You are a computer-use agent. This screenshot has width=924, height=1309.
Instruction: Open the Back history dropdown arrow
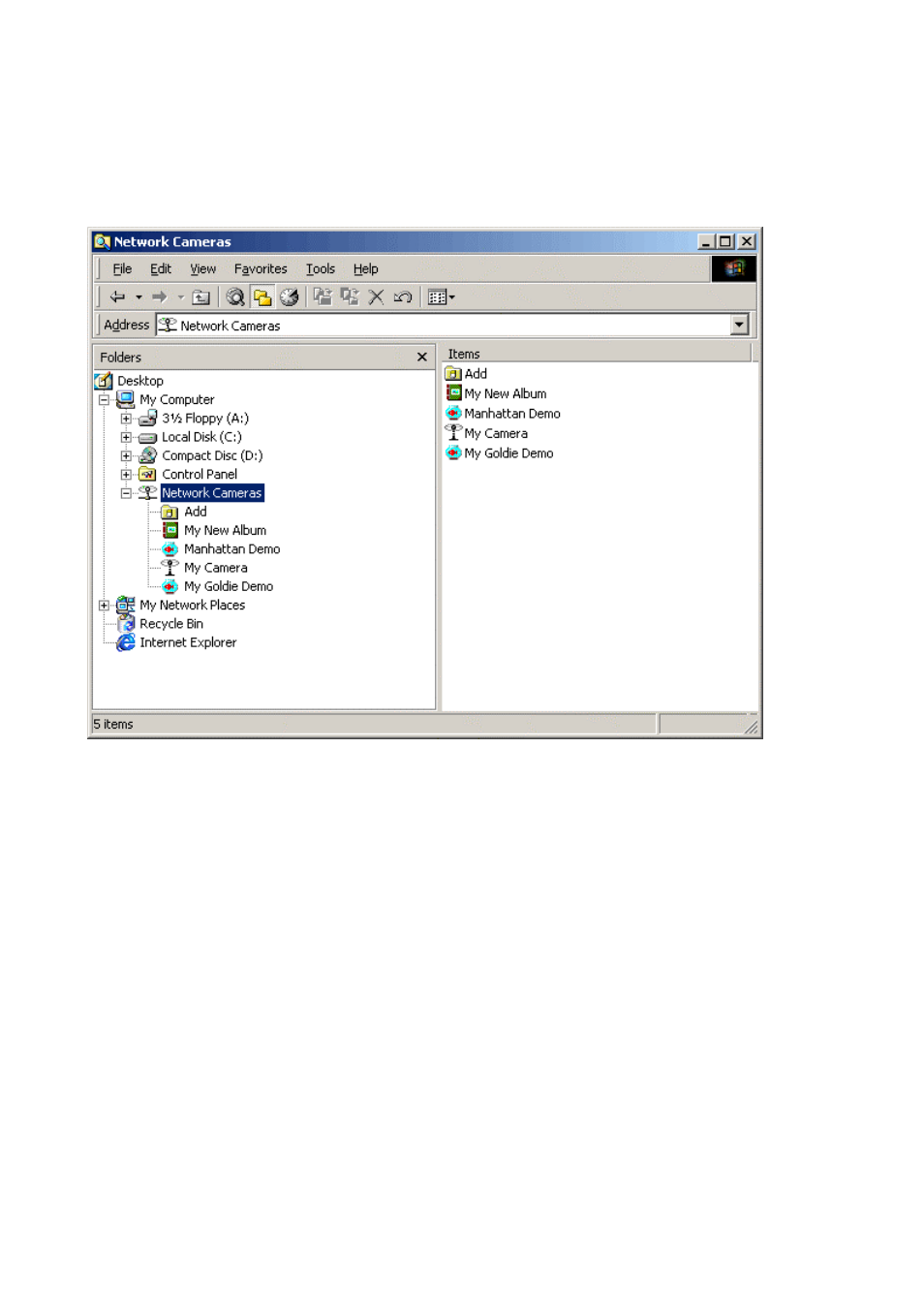point(139,297)
